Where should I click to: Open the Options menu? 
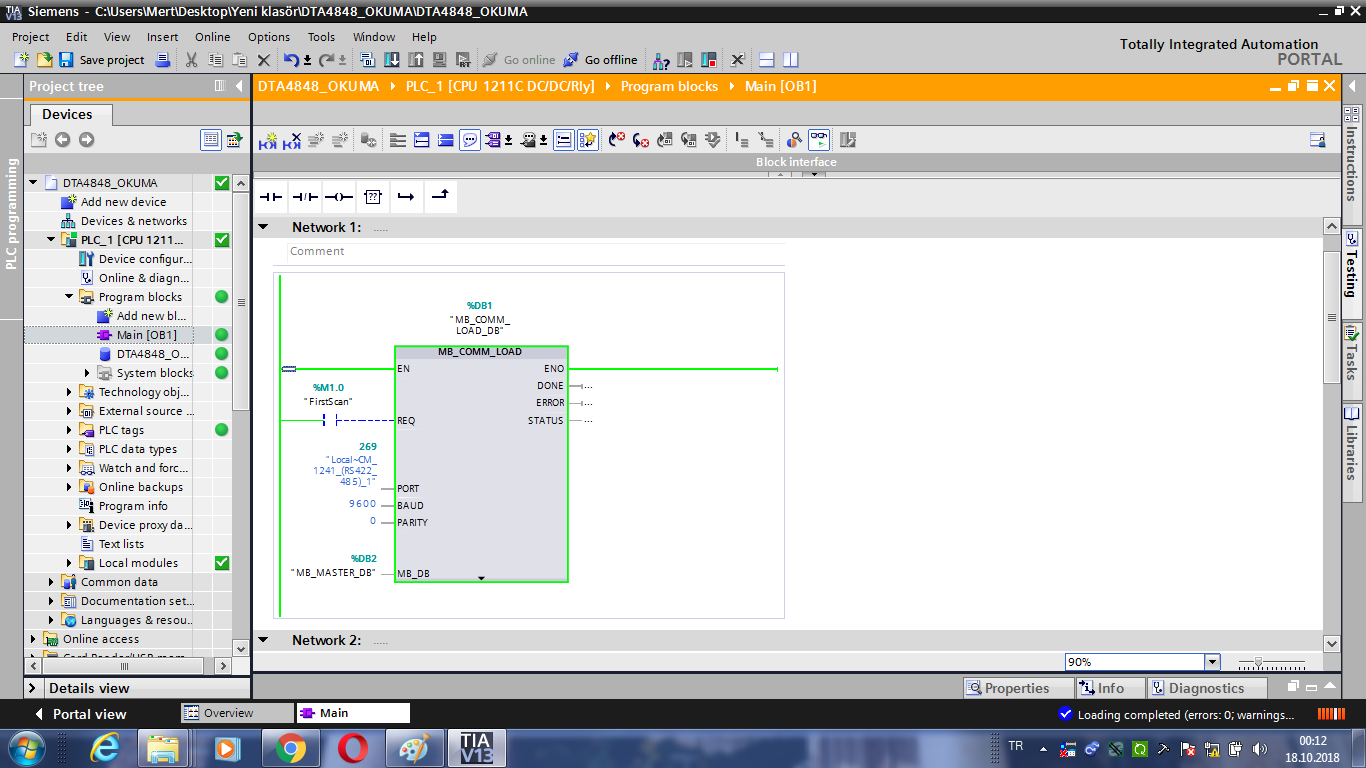[x=269, y=37]
